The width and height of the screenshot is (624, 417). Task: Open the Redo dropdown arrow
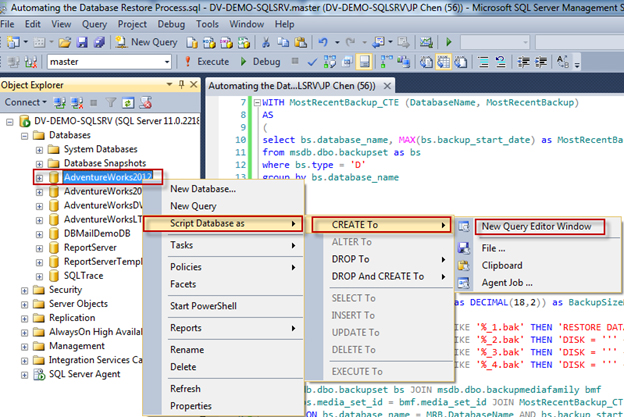364,42
